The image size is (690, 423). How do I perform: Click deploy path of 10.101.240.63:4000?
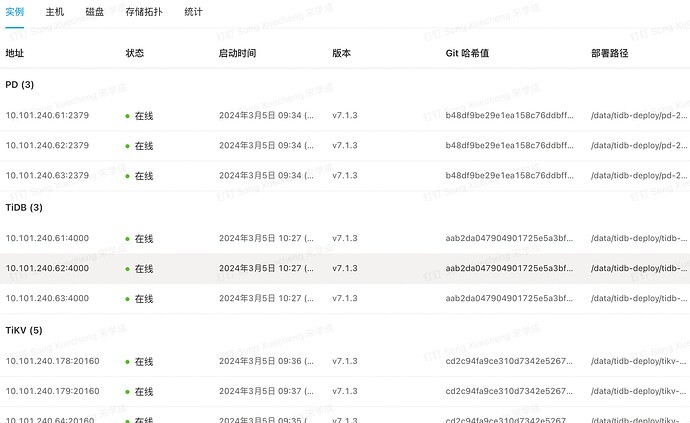[x=639, y=298]
